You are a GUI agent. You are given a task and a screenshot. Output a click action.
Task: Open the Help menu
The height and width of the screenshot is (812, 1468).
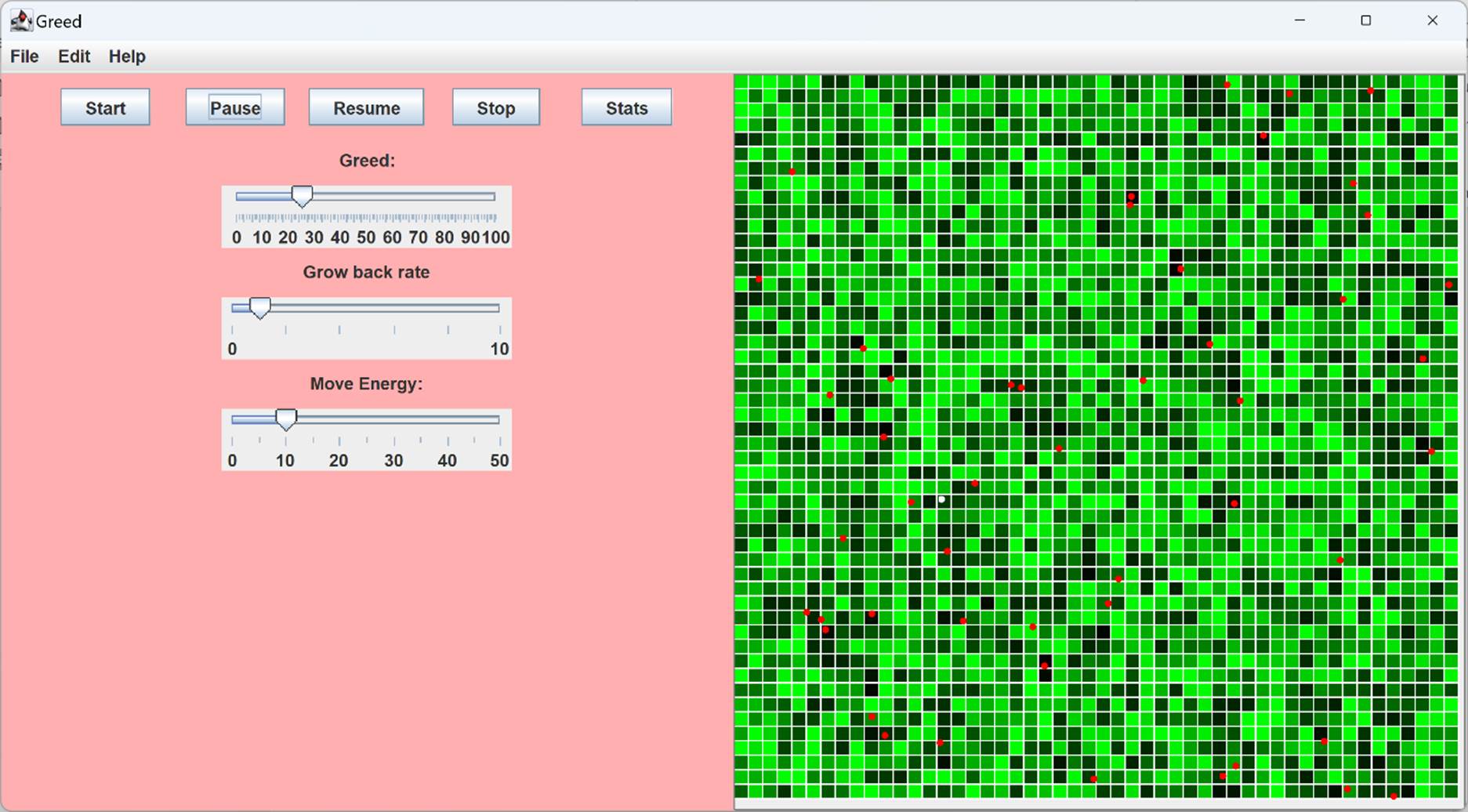coord(126,56)
